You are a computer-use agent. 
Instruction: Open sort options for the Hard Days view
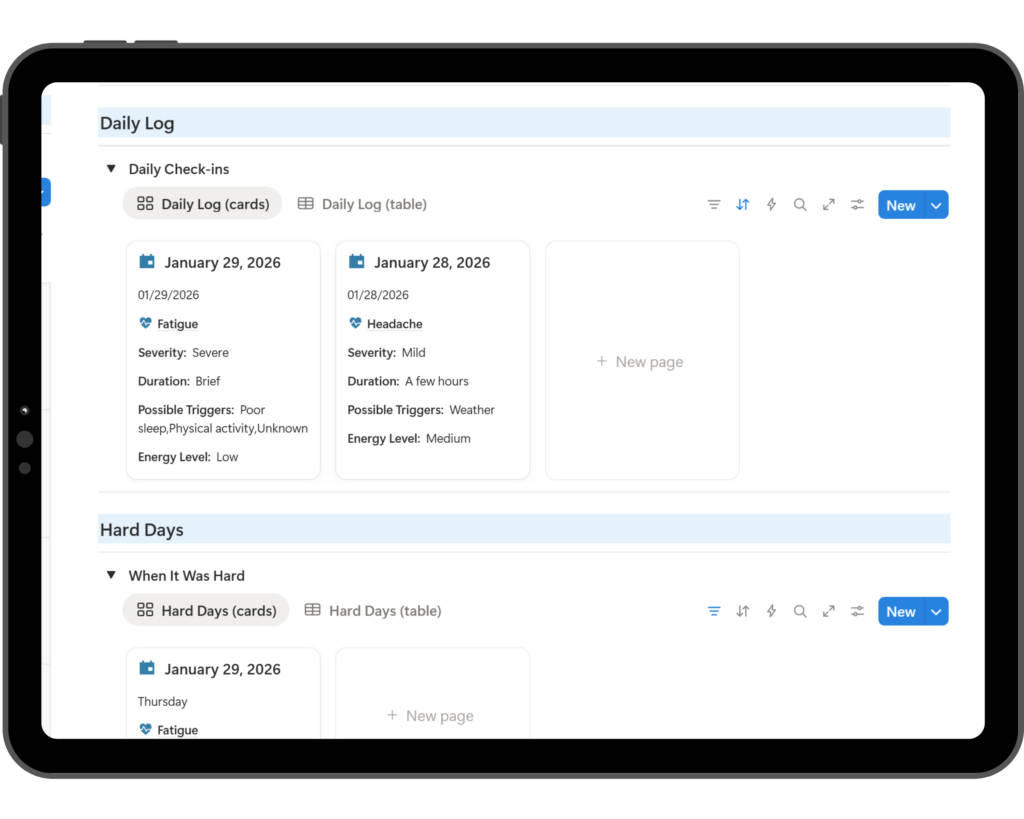tap(743, 611)
